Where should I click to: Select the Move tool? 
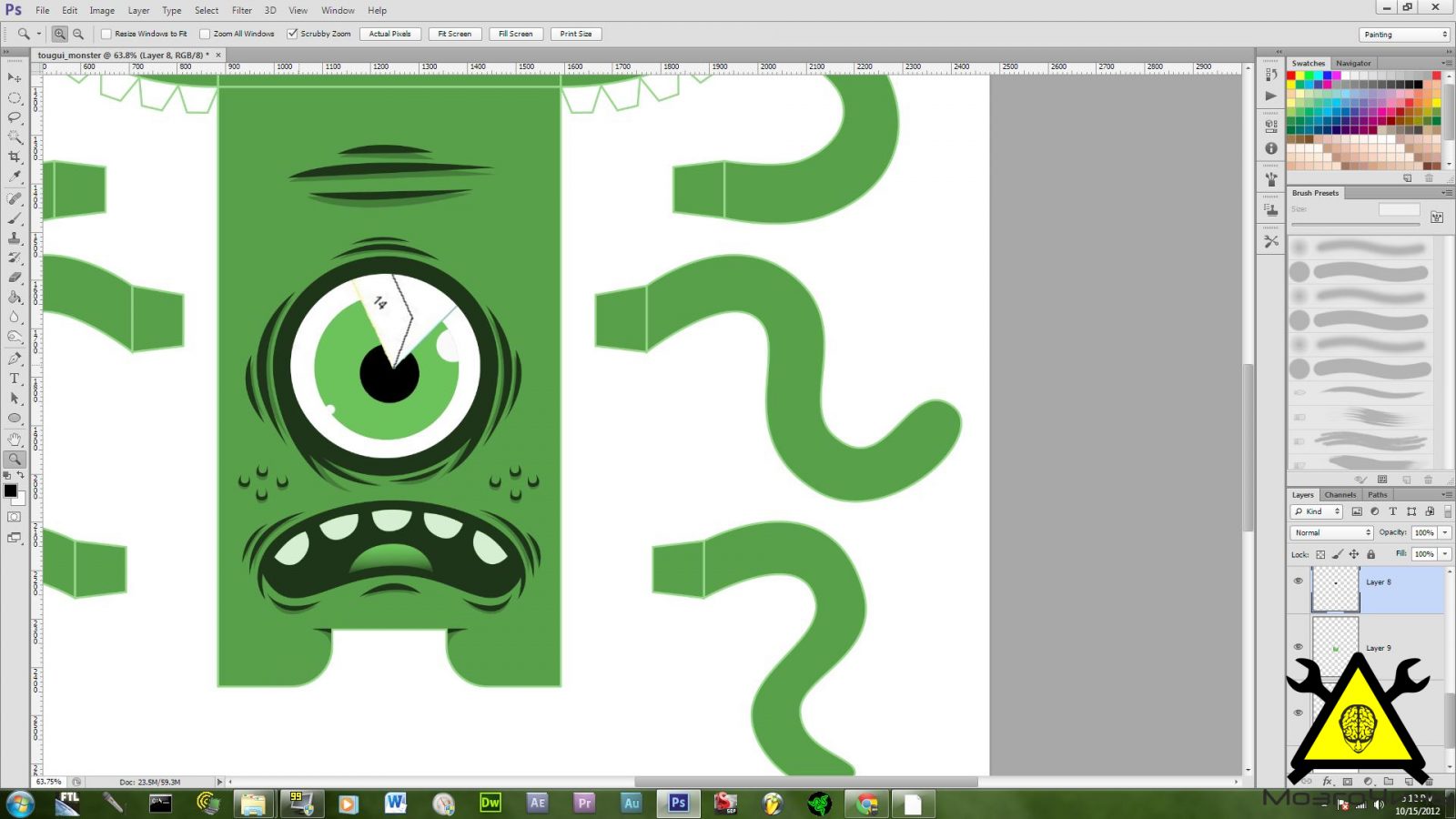point(14,77)
